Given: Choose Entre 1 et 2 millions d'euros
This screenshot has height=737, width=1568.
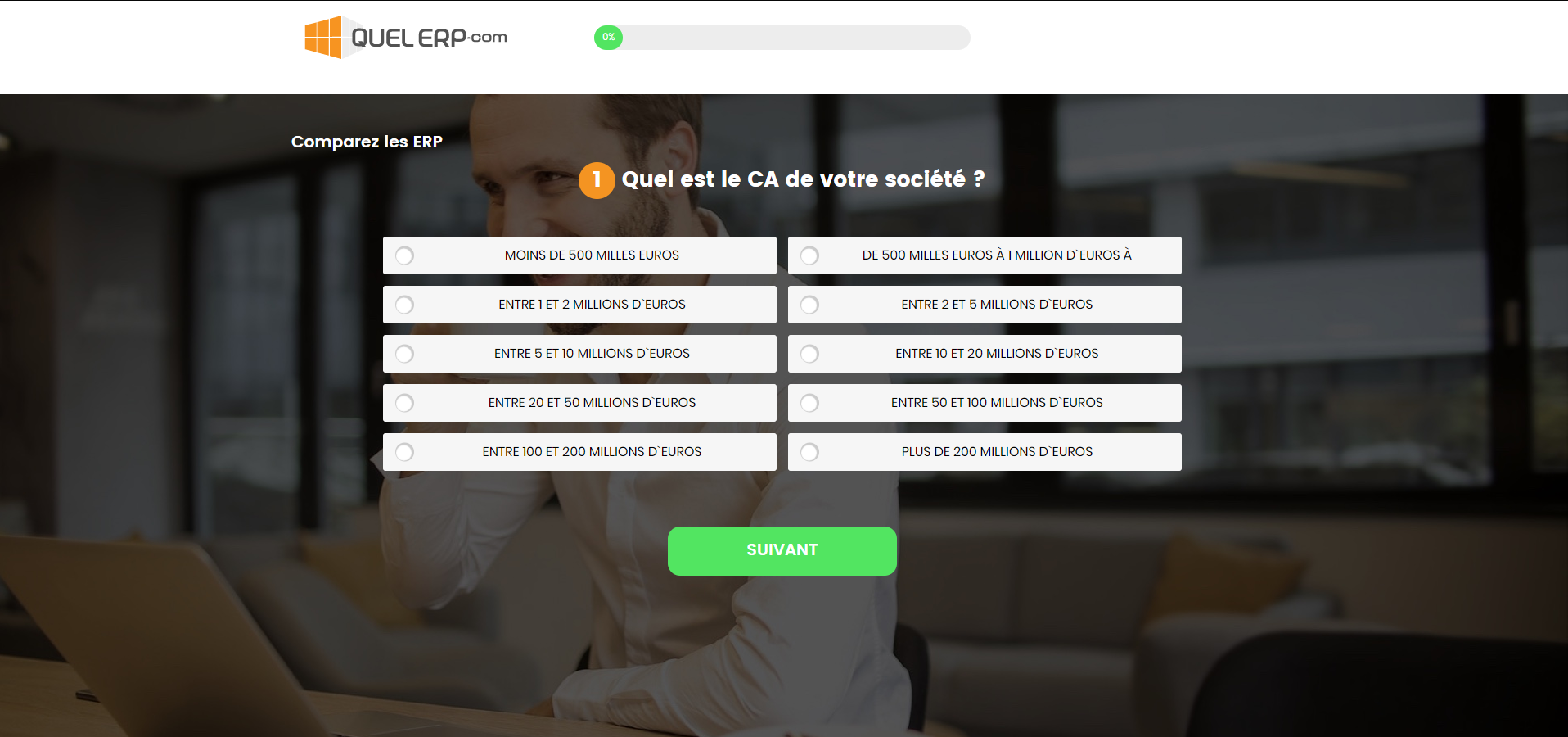Looking at the screenshot, I should (579, 305).
